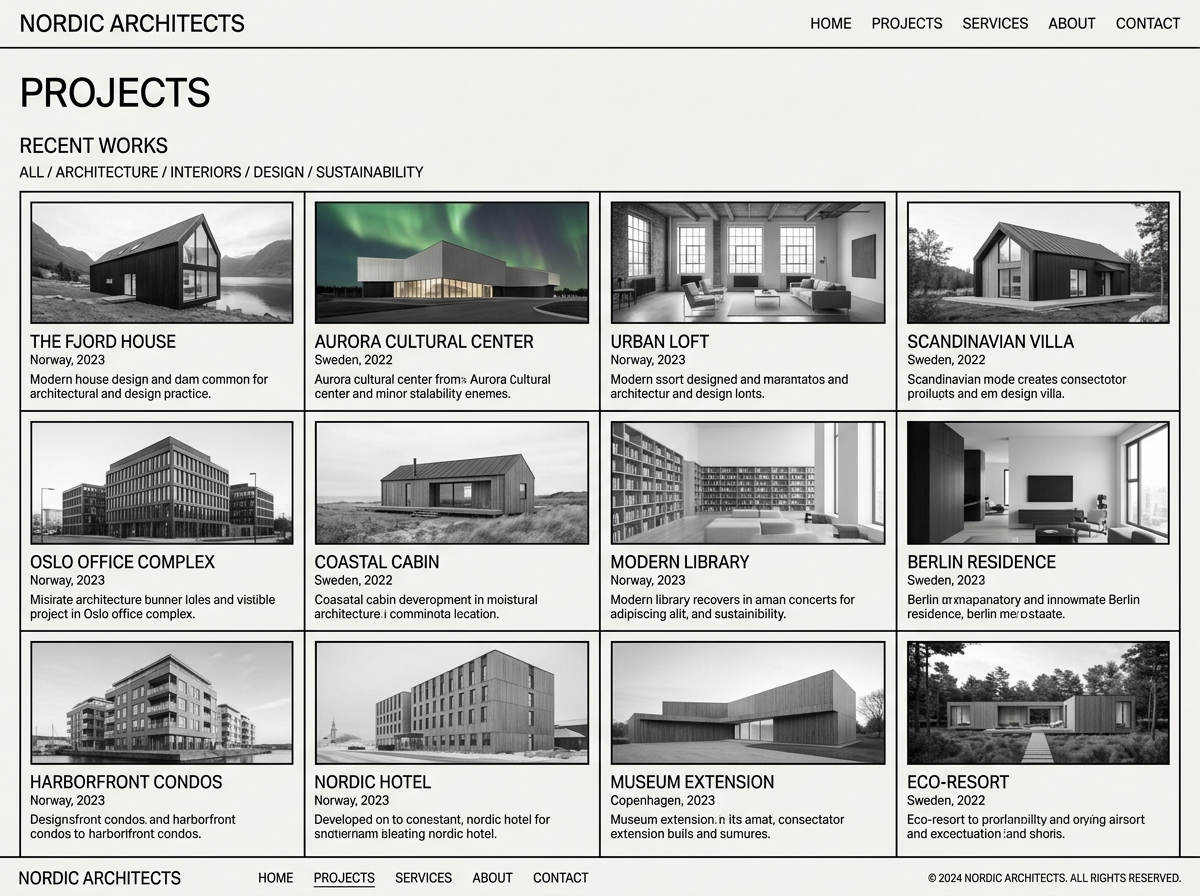Click HARBORFRONT CONDOS title
Viewport: 1200px width, 896px height.
point(126,782)
